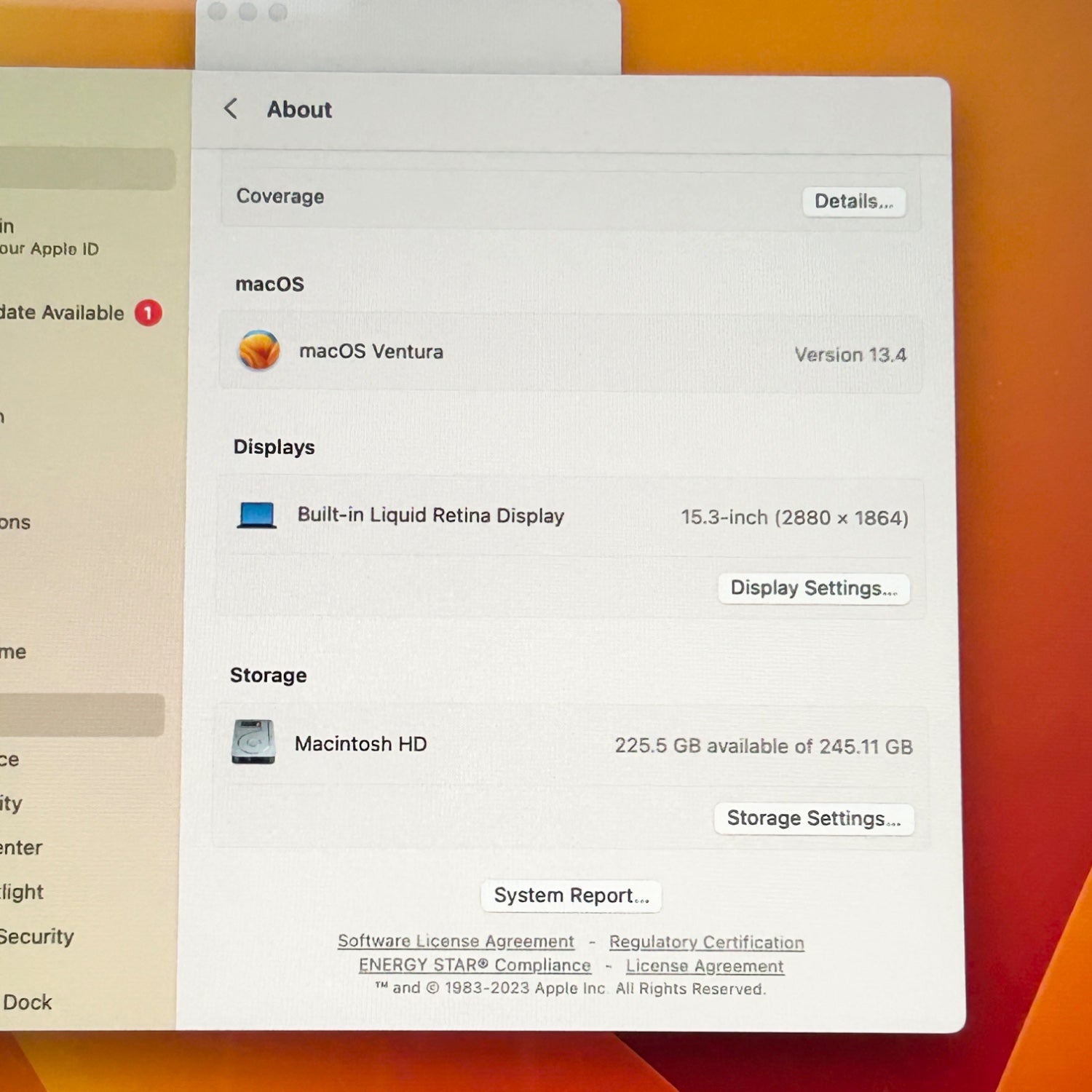Image resolution: width=1092 pixels, height=1092 pixels.
Task: Click the red update notification badge
Action: click(149, 313)
